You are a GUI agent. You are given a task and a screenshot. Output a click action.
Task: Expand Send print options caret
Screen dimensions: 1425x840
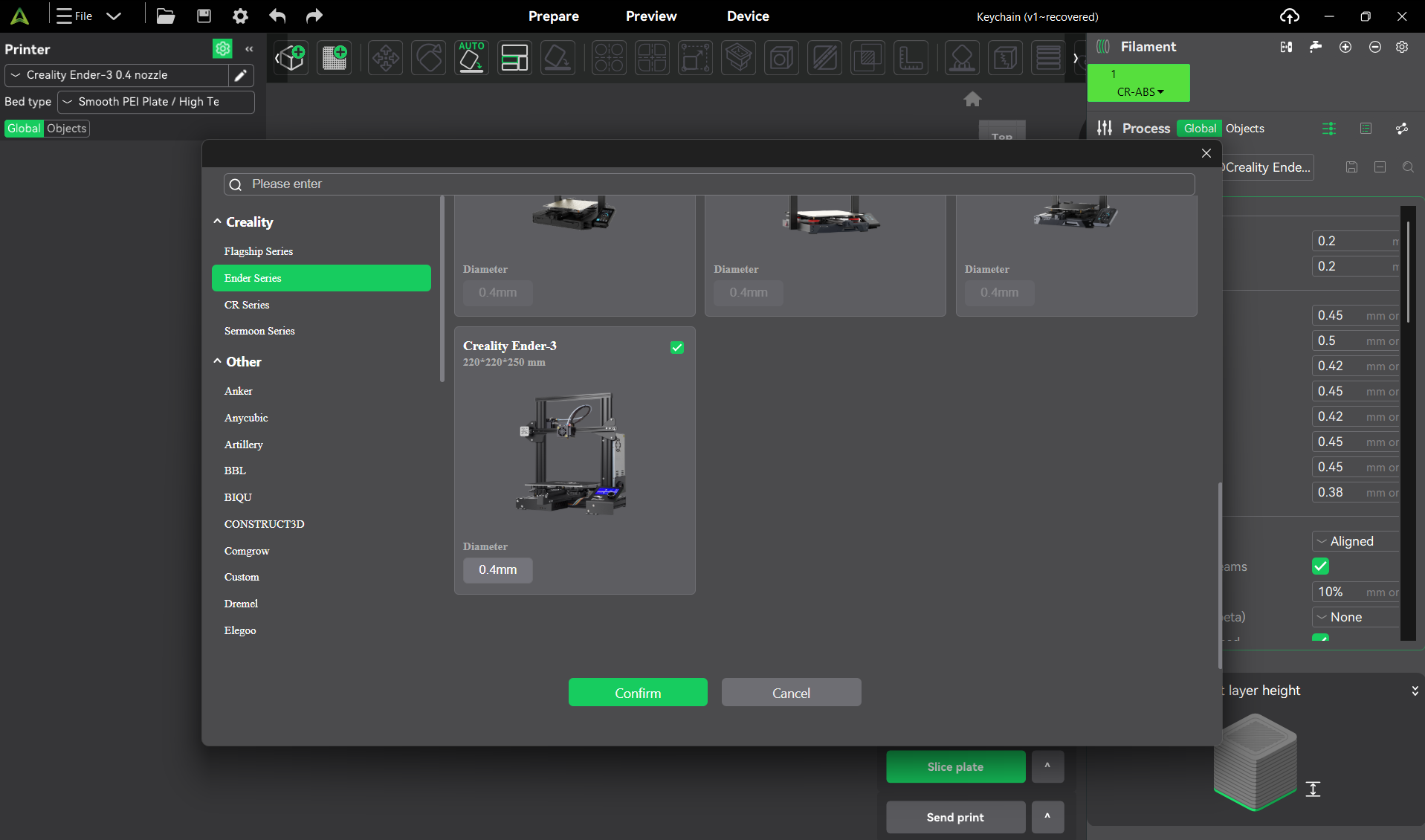(x=1047, y=817)
